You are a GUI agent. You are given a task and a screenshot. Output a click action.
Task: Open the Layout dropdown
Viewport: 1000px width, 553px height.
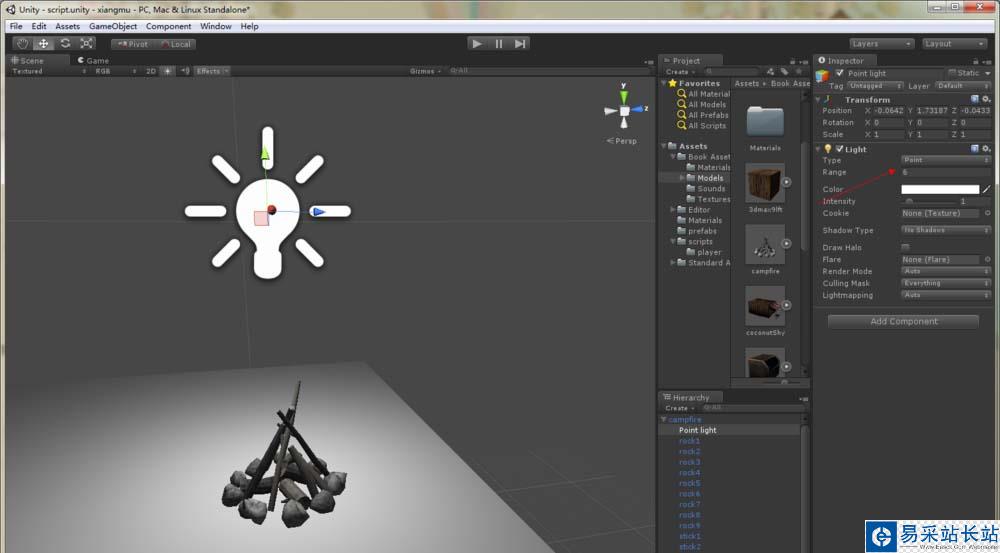tap(955, 43)
